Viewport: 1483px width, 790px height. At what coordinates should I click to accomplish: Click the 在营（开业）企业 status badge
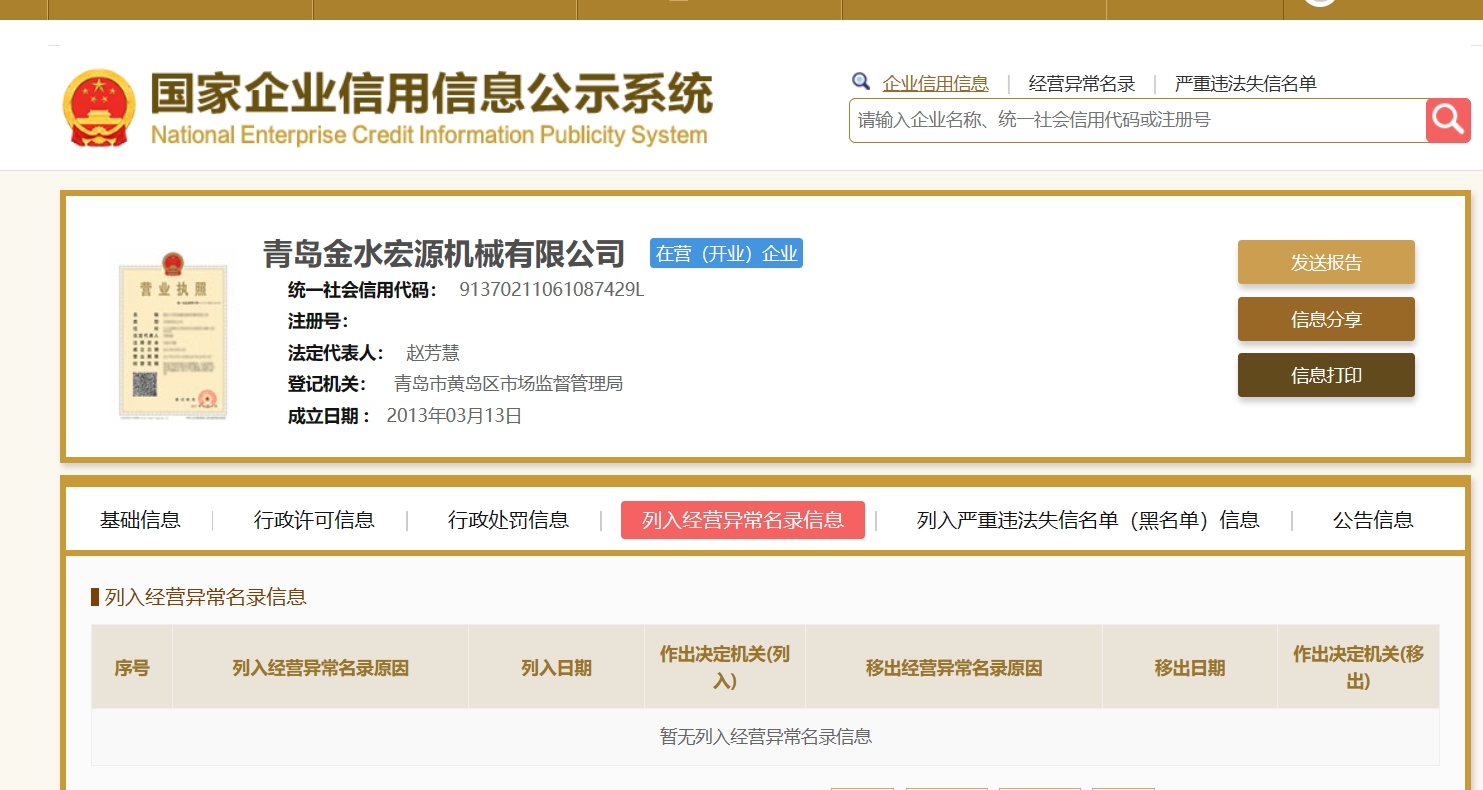pyautogui.click(x=726, y=253)
